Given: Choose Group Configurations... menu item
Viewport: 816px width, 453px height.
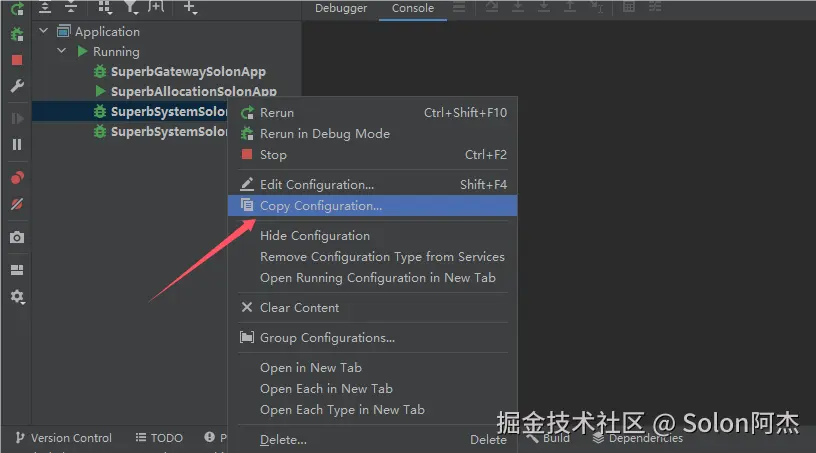Looking at the screenshot, I should tap(373, 337).
